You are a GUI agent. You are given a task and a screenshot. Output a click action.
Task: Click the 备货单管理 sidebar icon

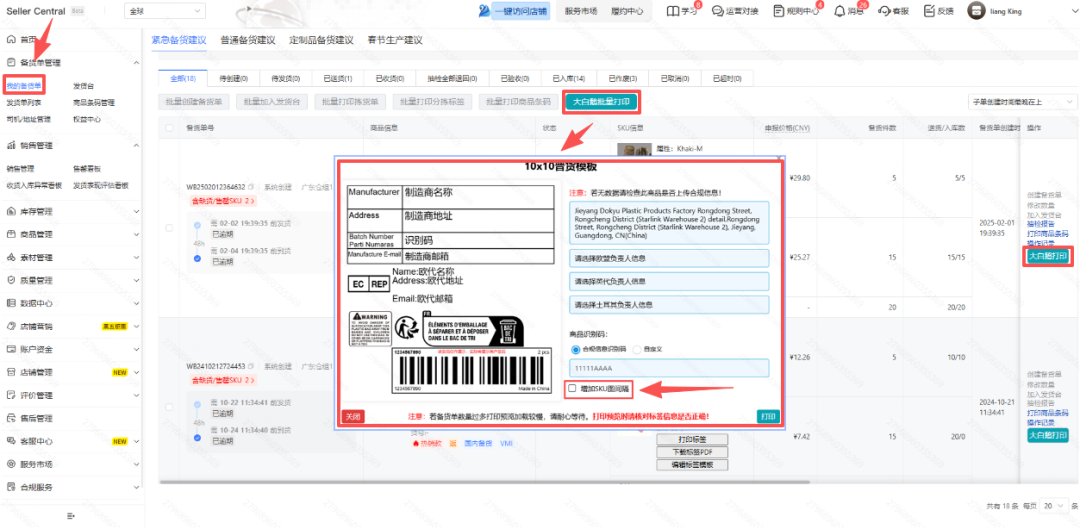[11, 63]
